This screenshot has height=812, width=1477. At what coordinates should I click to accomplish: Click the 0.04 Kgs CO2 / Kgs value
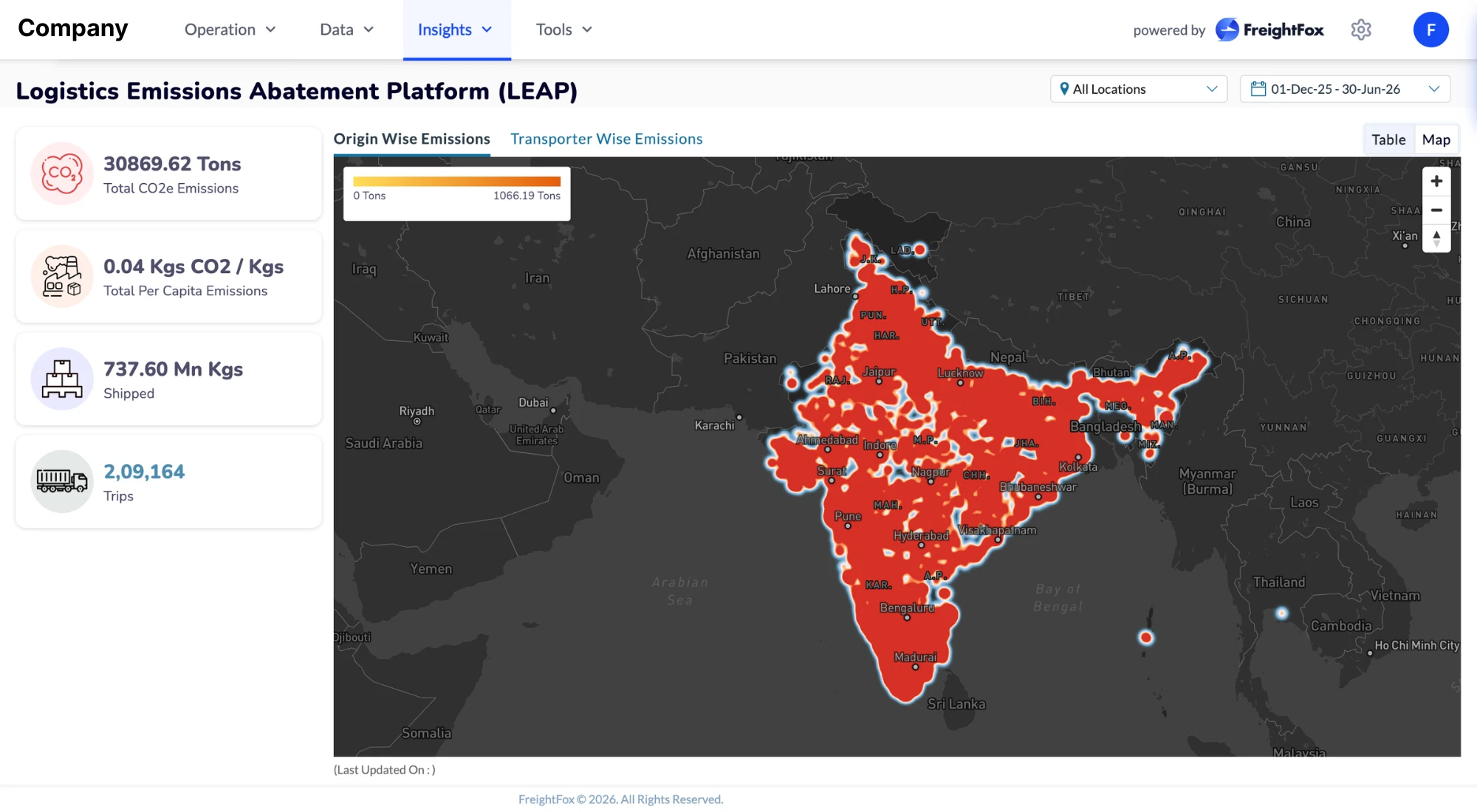[x=193, y=266]
